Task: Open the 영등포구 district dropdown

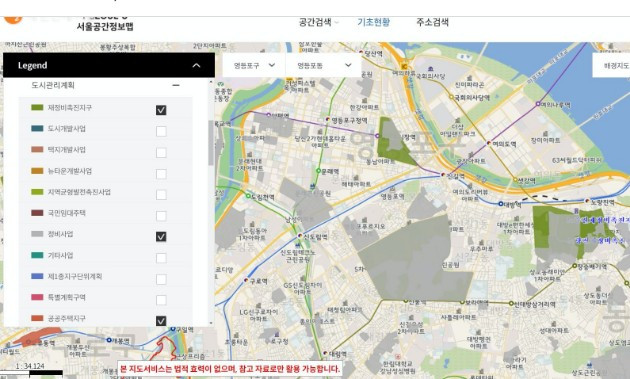Action: [254, 65]
